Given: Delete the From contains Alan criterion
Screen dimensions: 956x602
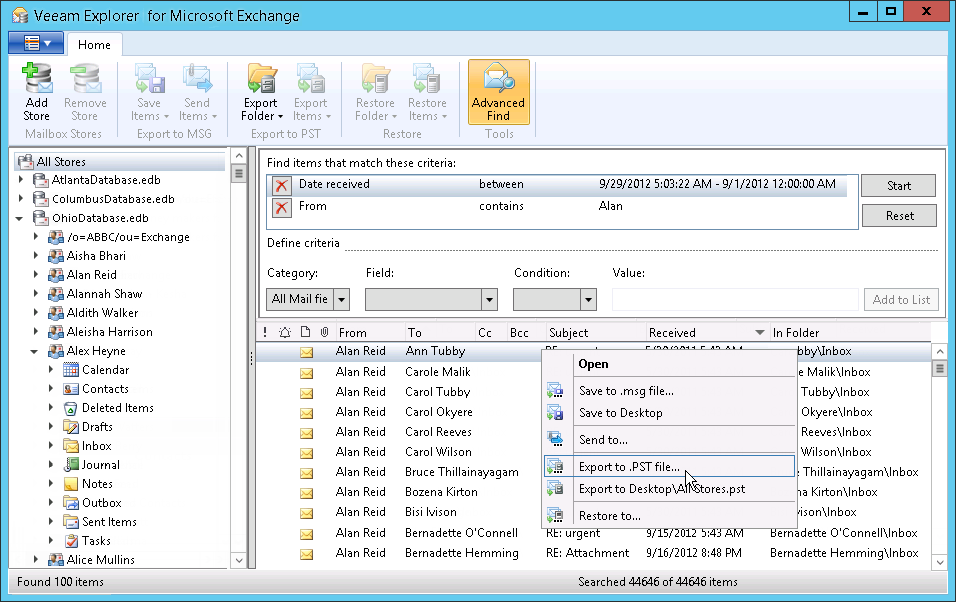Looking at the screenshot, I should [x=279, y=206].
